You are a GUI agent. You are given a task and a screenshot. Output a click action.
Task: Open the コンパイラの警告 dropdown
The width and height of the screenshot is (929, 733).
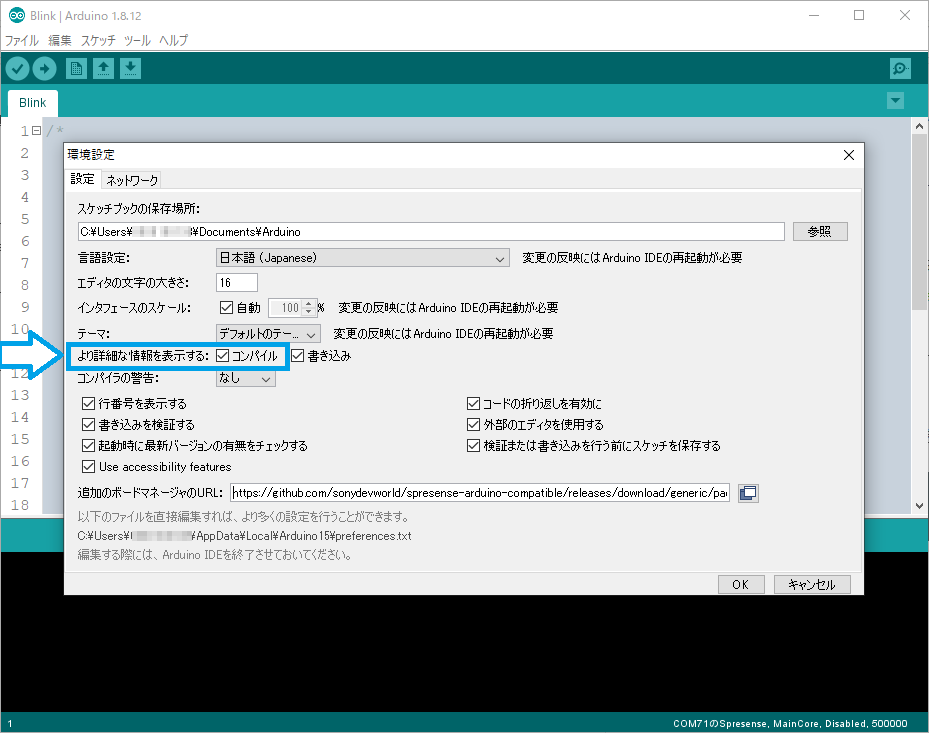point(245,378)
